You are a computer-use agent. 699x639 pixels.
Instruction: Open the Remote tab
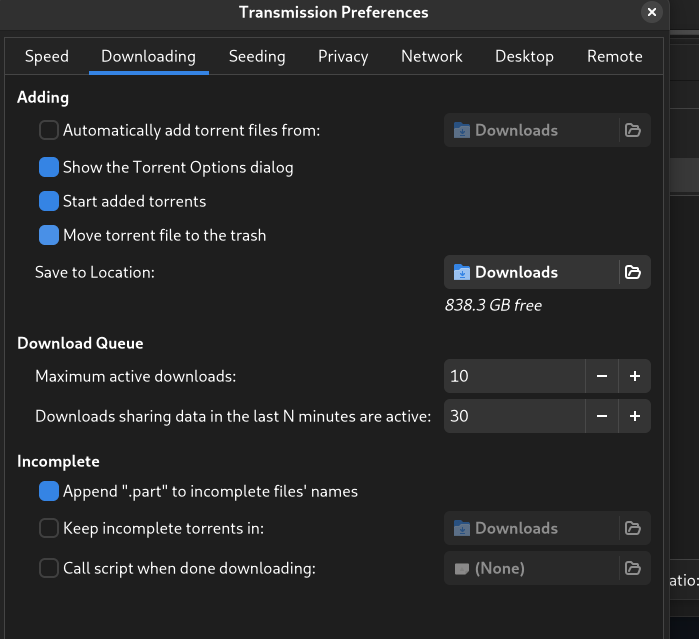click(615, 57)
